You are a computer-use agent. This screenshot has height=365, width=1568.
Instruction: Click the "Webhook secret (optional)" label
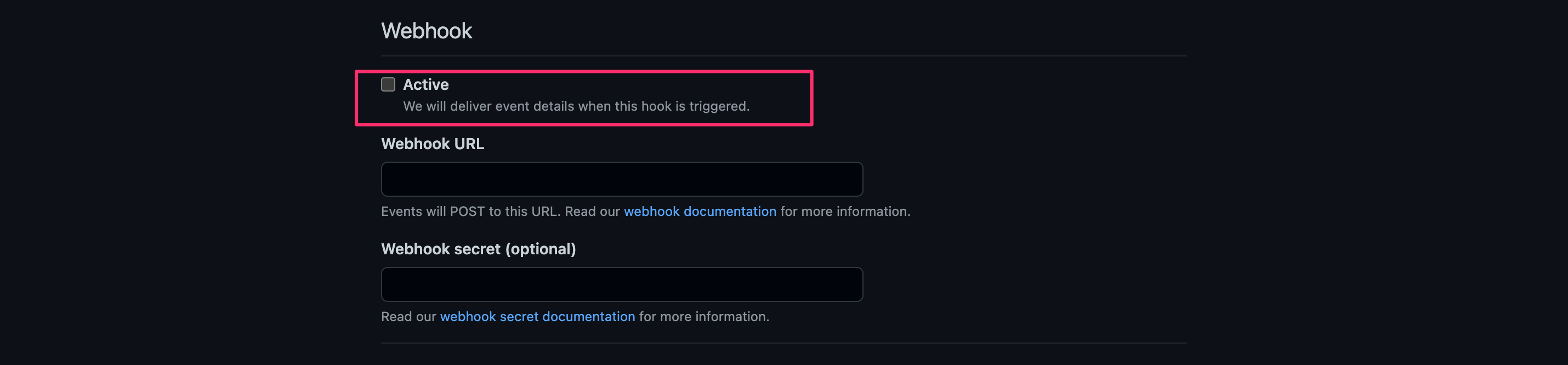coord(478,249)
